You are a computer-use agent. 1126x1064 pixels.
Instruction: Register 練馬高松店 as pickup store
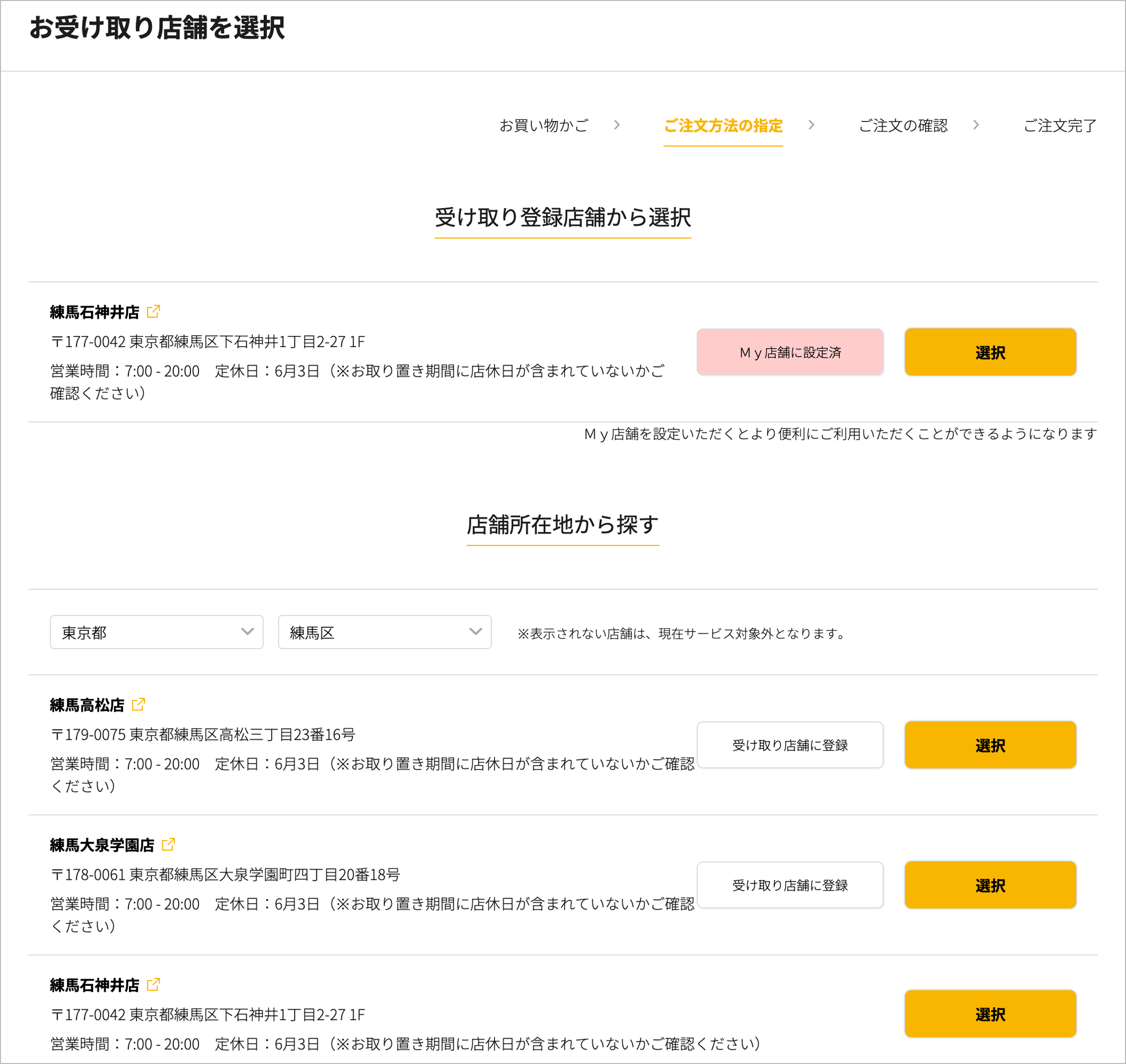pyautogui.click(x=790, y=745)
